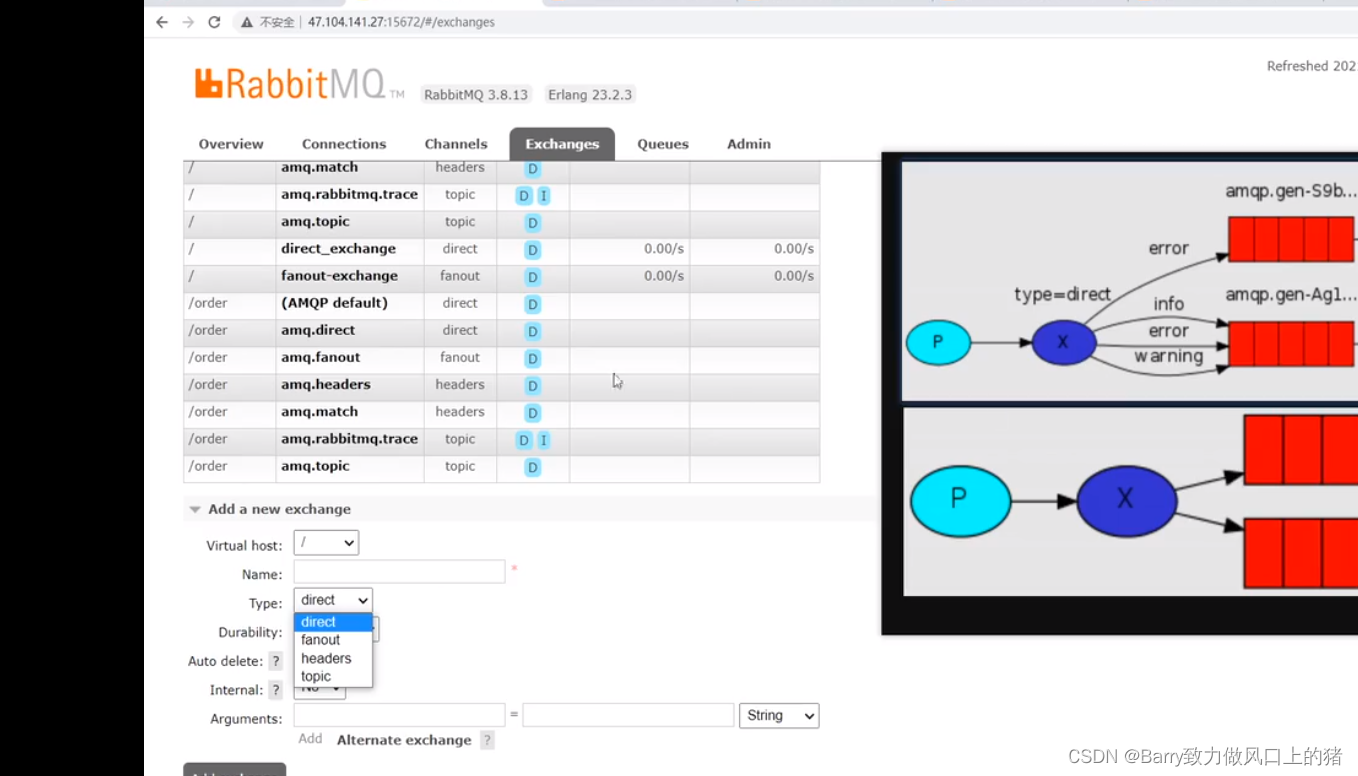Click D badge in /order amq.rabbitmq.trace row
The height and width of the screenshot is (776, 1358).
click(x=523, y=440)
